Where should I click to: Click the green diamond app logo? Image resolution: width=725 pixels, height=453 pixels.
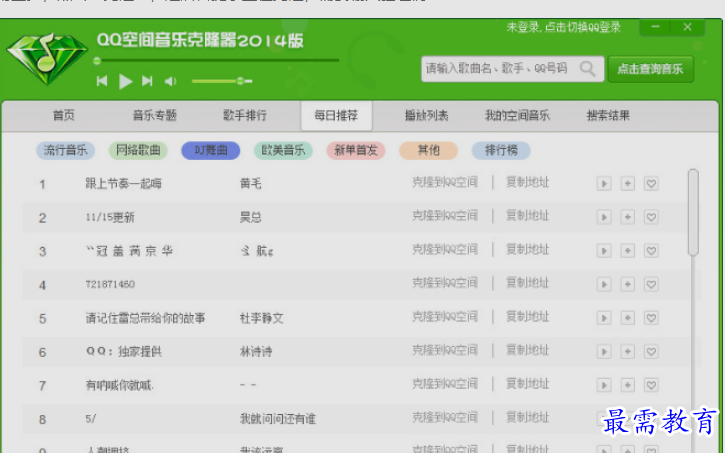click(x=47, y=58)
